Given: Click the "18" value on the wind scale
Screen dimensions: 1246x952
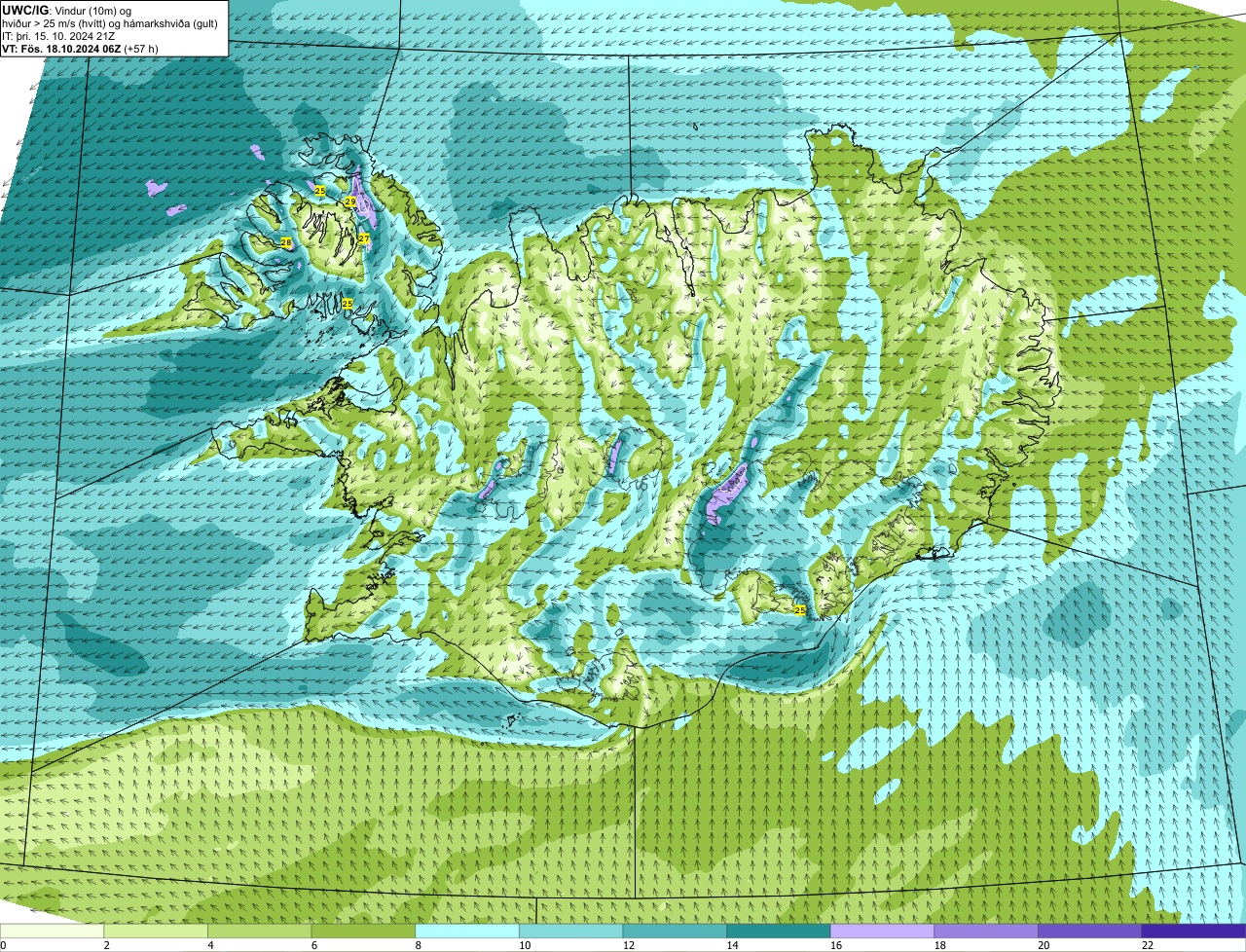Looking at the screenshot, I should tap(940, 945).
